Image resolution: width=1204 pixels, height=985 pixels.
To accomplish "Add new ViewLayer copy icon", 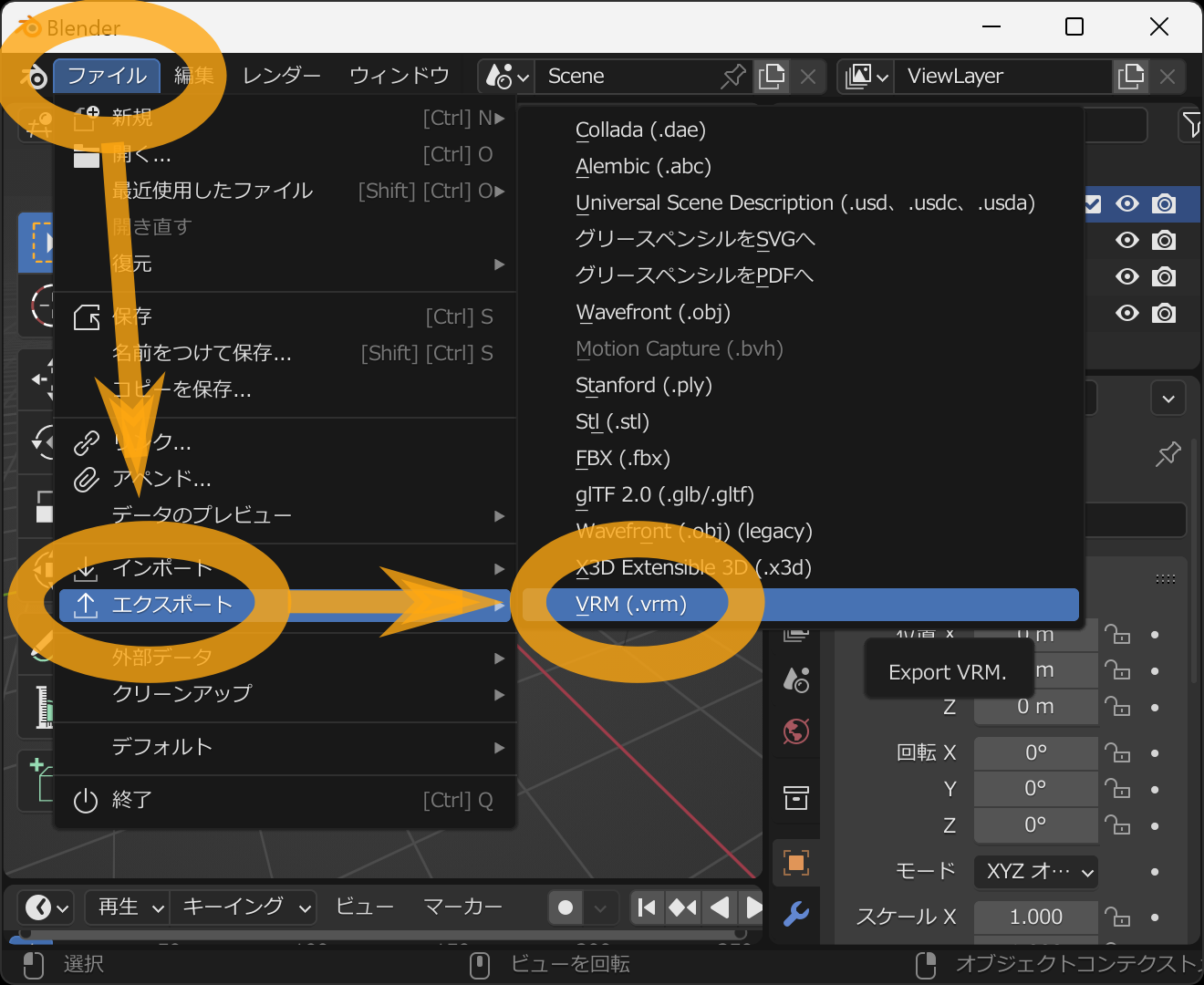I will coord(1131,76).
